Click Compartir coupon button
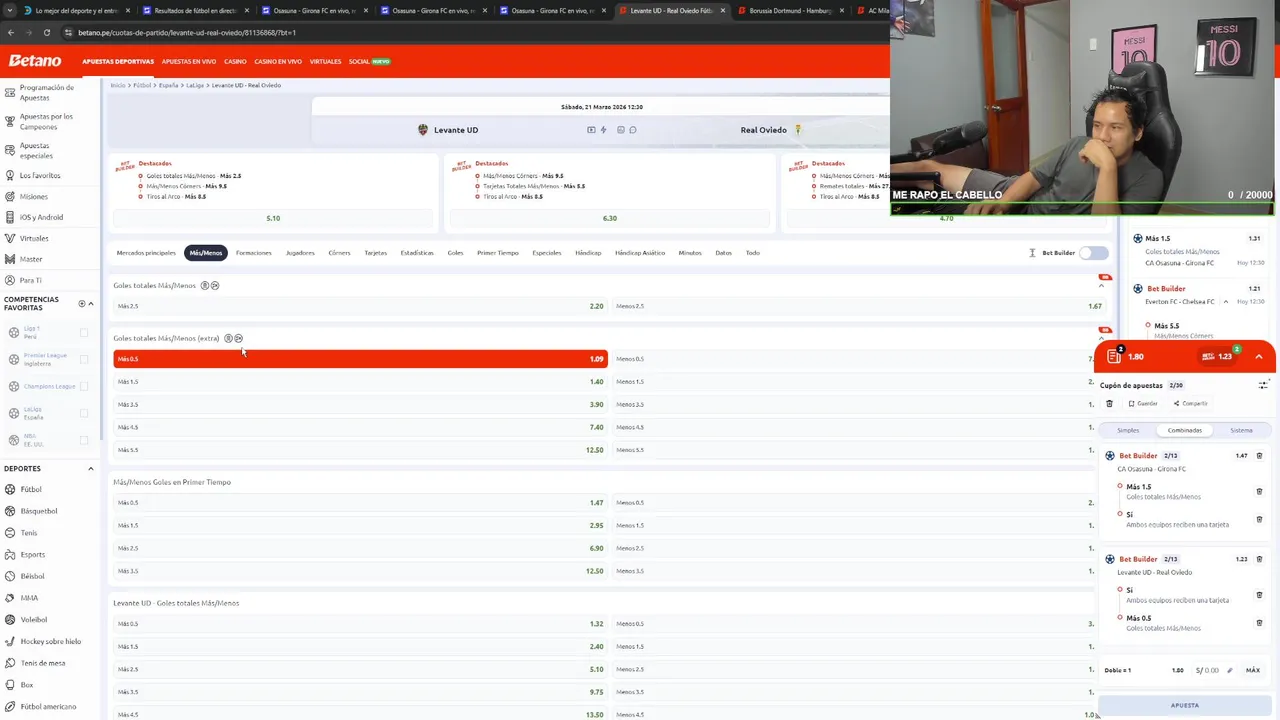Image resolution: width=1280 pixels, height=720 pixels. 1190,404
